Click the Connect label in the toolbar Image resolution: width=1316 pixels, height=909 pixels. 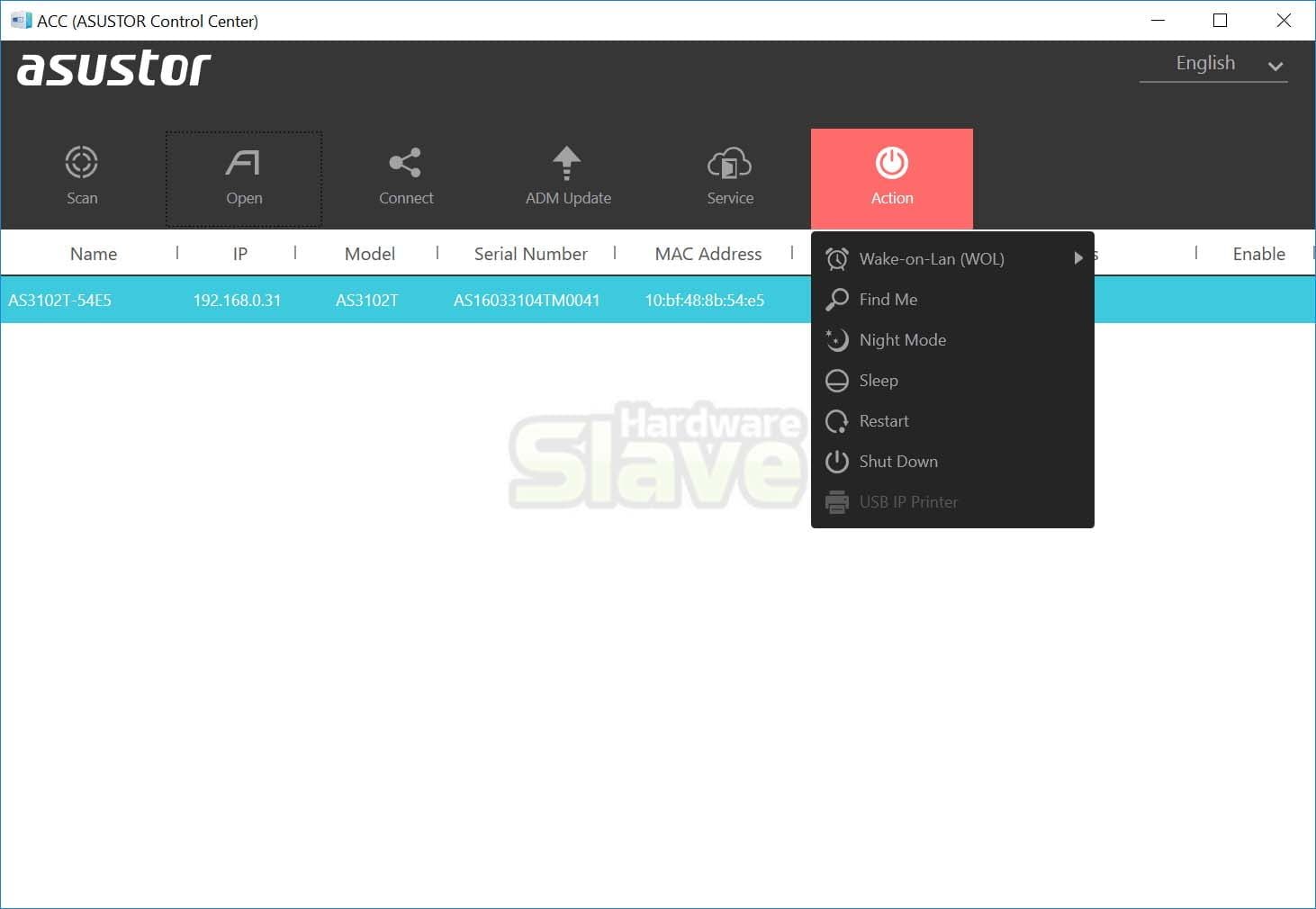406,198
